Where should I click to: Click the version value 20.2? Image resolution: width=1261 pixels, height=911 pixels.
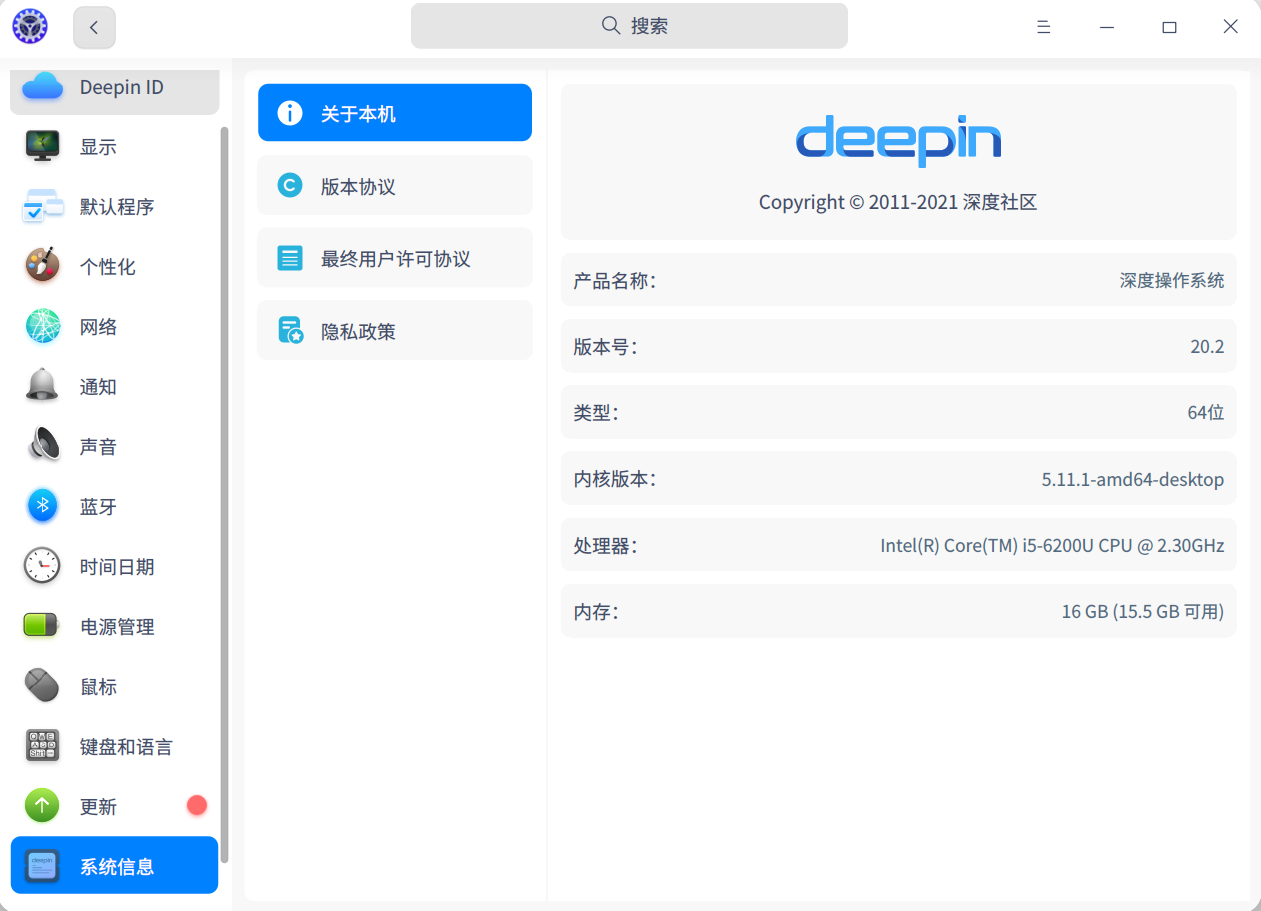1207,347
